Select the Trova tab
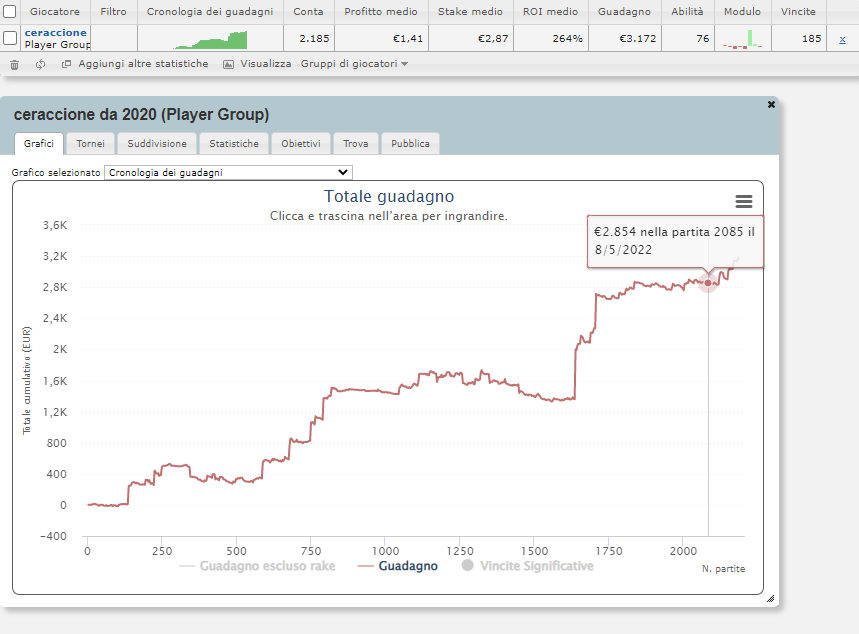 pyautogui.click(x=356, y=144)
